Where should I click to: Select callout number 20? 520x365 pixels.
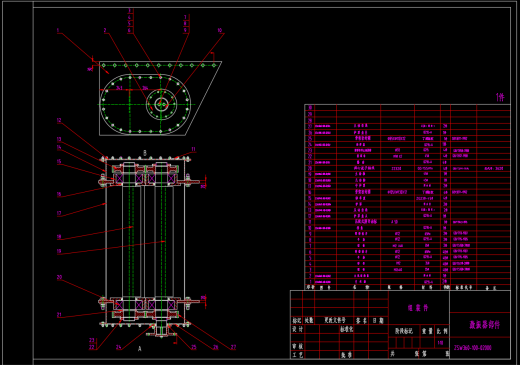59,277
